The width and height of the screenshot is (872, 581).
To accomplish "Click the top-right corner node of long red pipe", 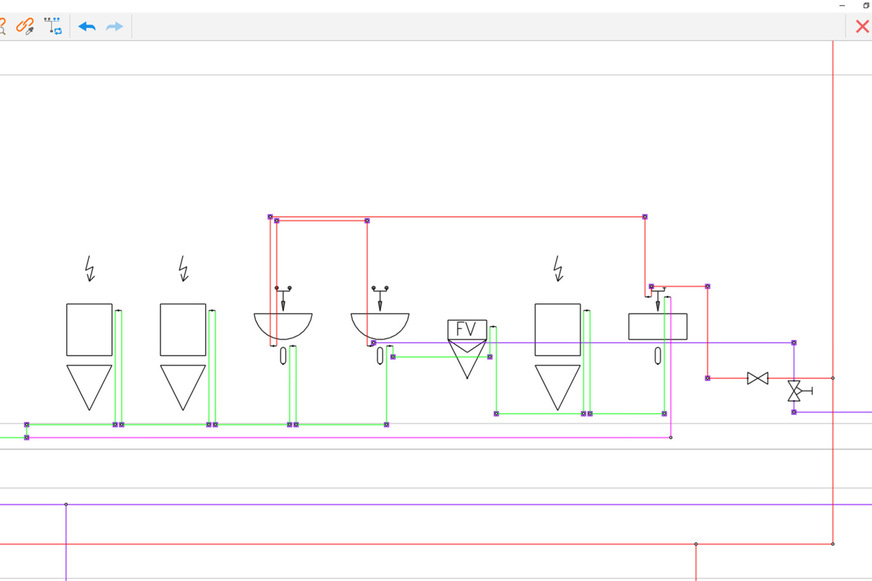I will 645,217.
